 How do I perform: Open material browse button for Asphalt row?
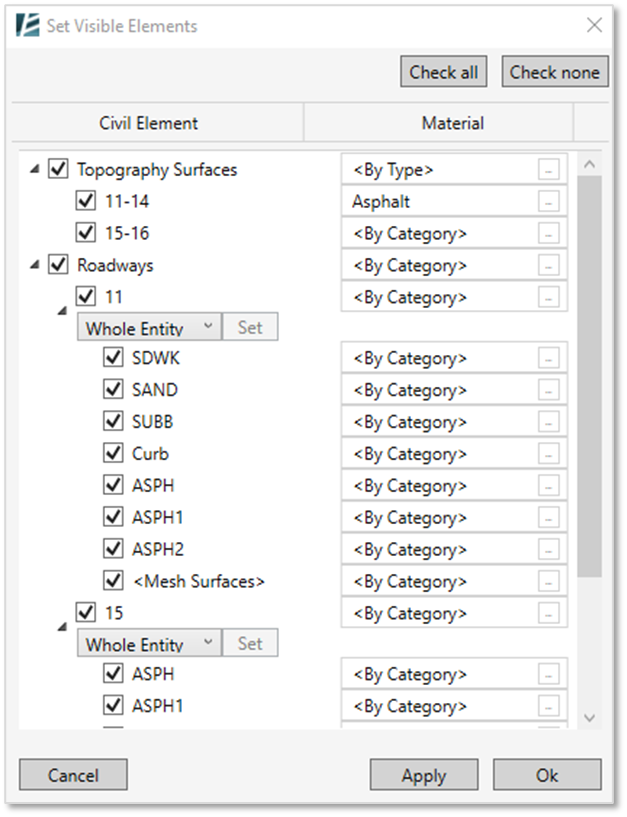click(548, 201)
